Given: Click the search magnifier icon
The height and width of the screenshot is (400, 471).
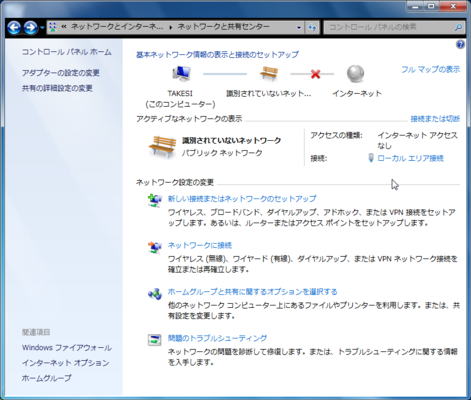Looking at the screenshot, I should click(x=459, y=28).
